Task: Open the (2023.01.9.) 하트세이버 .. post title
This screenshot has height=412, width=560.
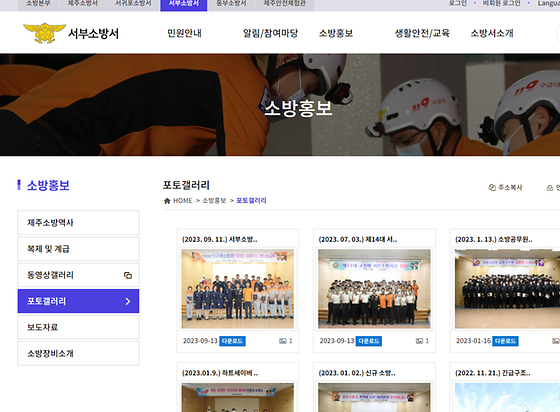Action: point(220,373)
